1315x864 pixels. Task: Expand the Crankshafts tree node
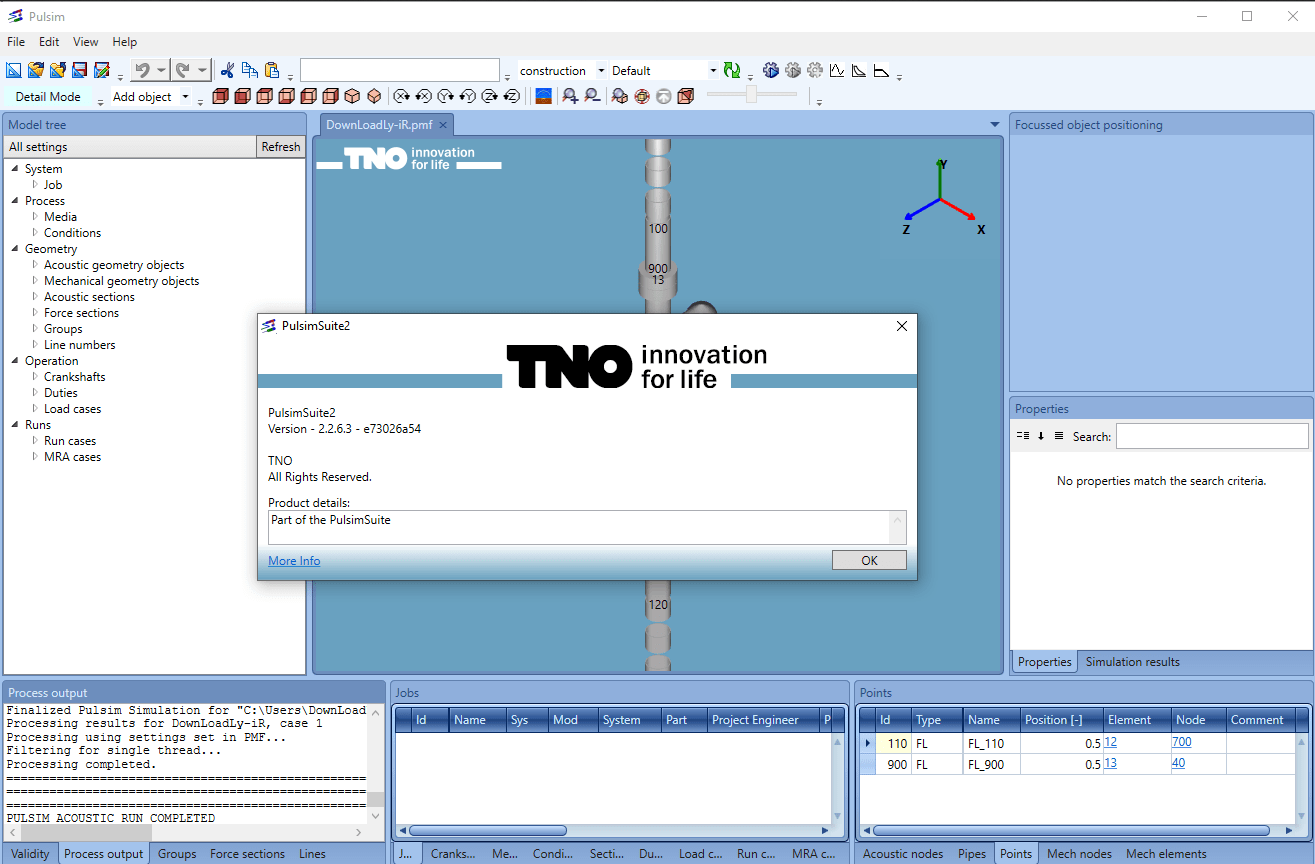35,377
